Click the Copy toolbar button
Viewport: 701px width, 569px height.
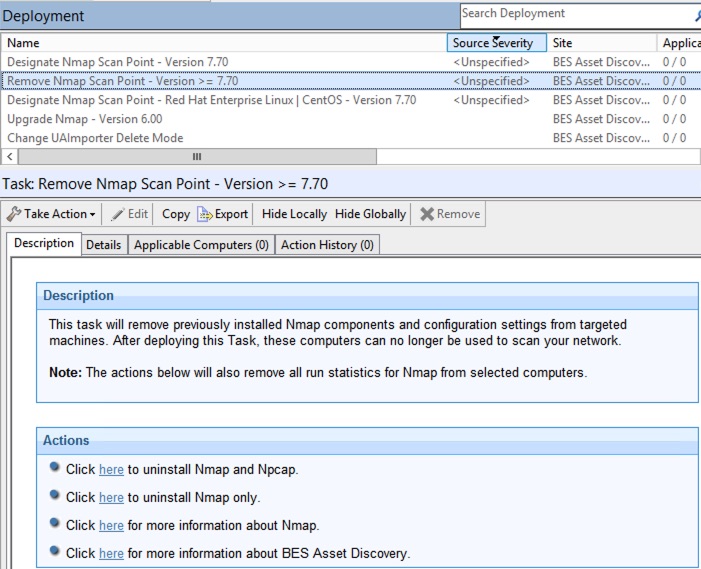point(176,214)
